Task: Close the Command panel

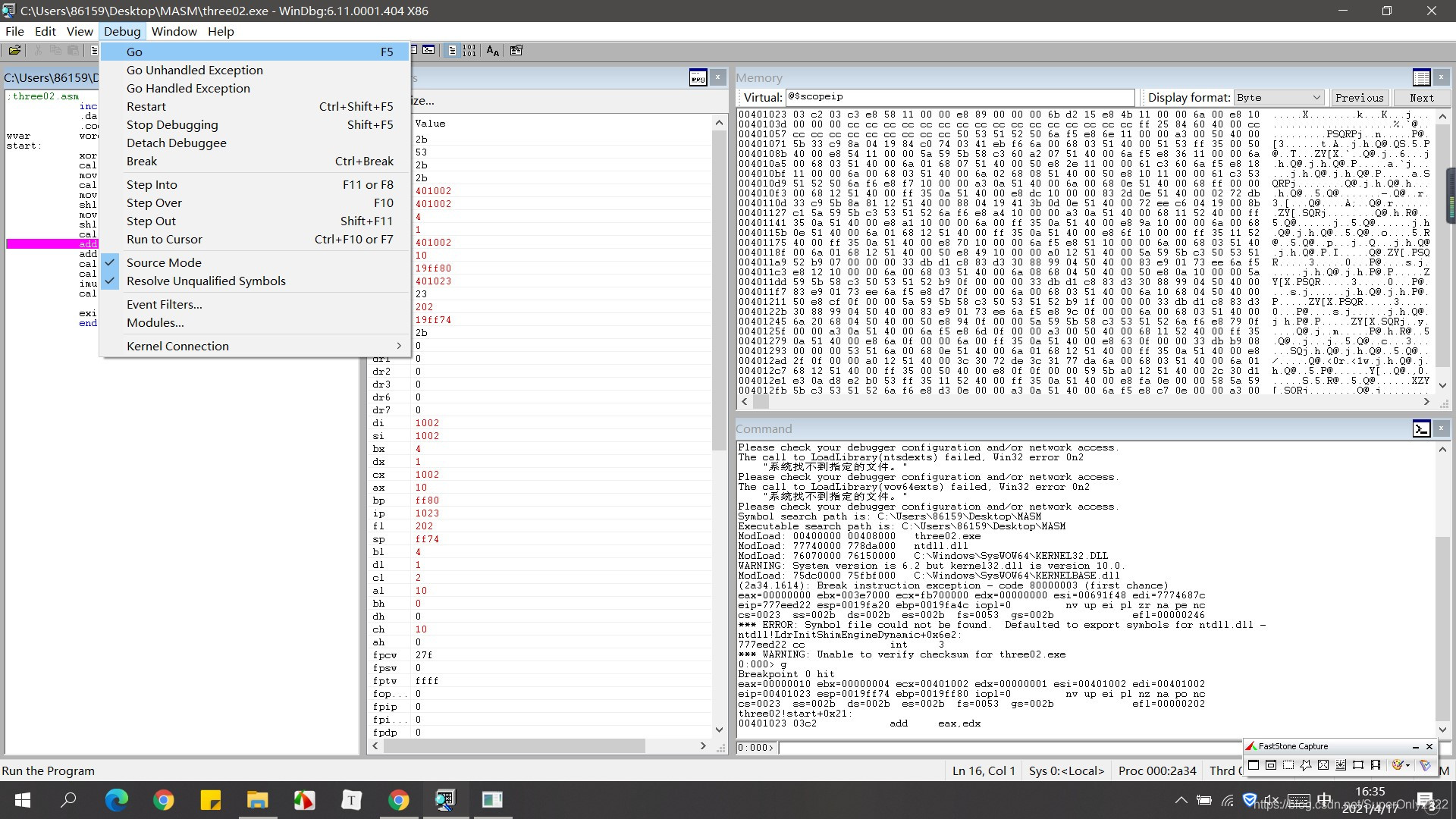Action: click(1441, 429)
